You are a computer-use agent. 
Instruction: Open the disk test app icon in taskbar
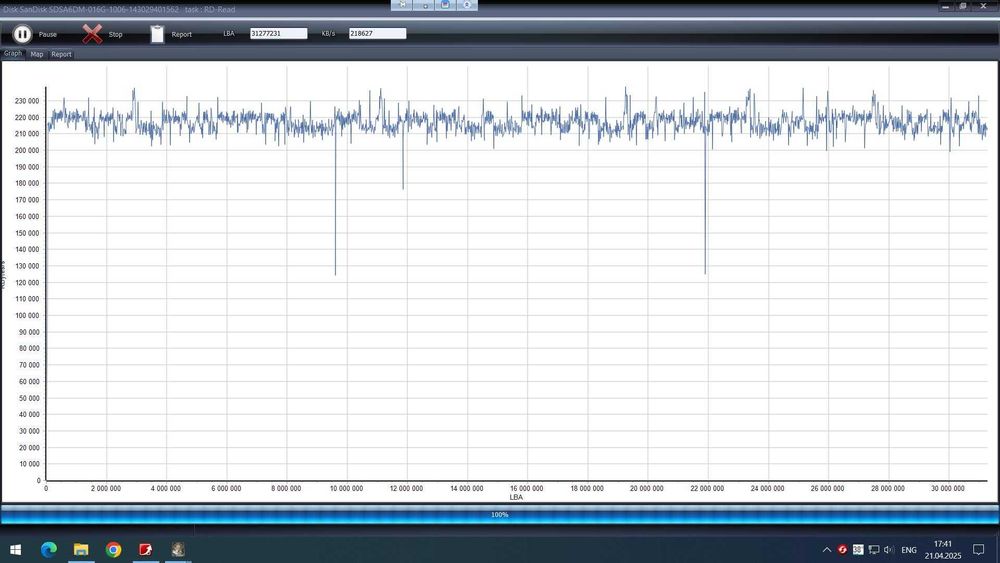point(178,549)
